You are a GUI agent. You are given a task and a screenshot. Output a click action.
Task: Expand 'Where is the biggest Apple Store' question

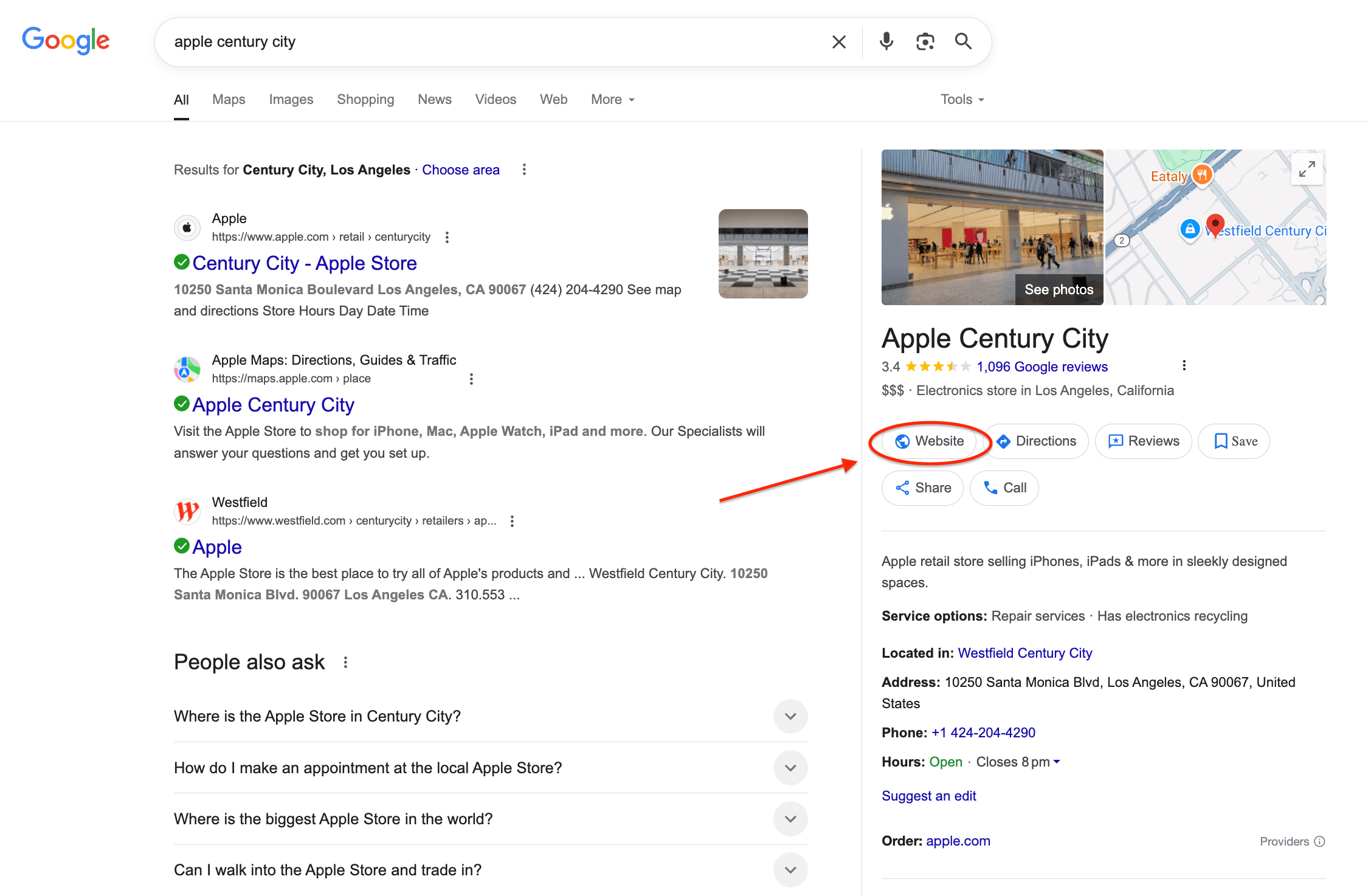[x=790, y=819]
